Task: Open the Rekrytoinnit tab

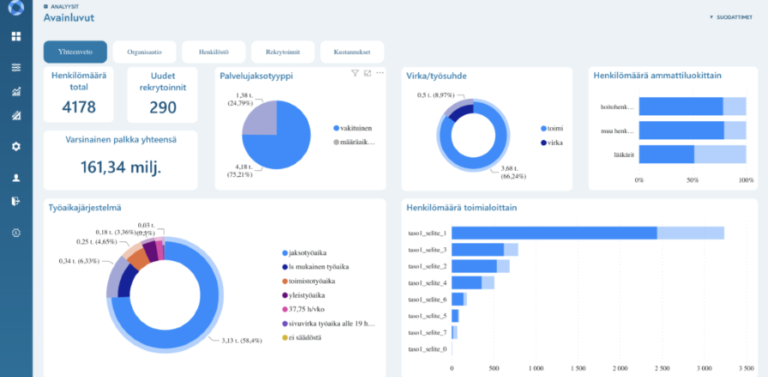Action: (283, 52)
